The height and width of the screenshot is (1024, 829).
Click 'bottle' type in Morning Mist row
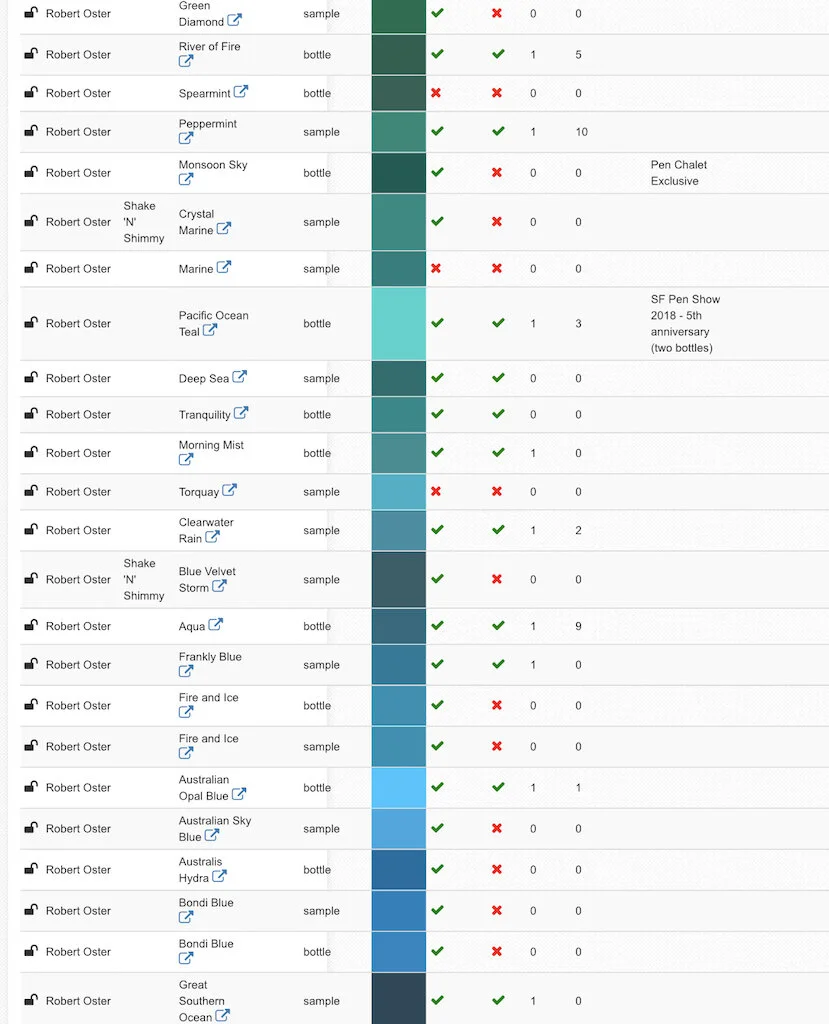(317, 453)
